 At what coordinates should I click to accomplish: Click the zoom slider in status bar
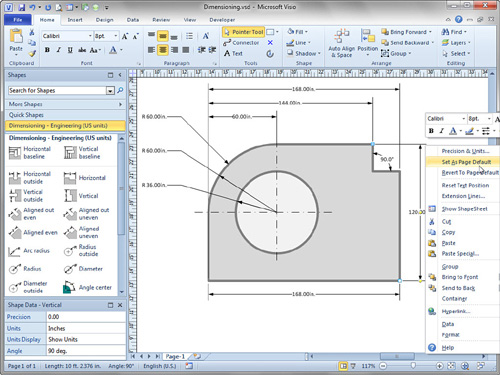pyautogui.click(x=413, y=366)
